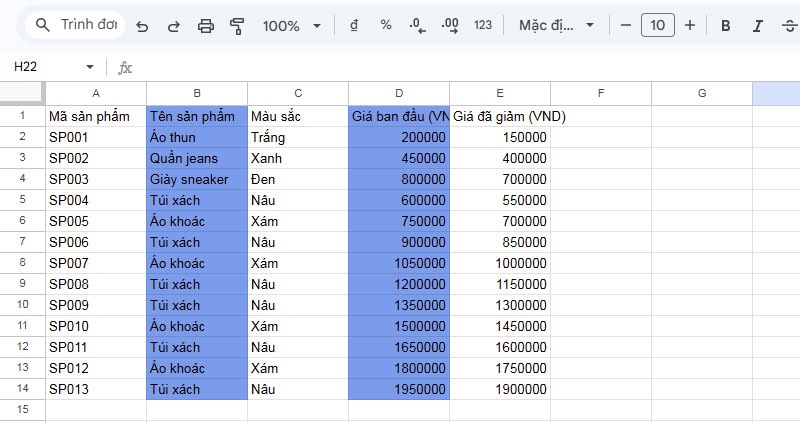800x423 pixels.
Task: Select the 'Đen' color cell
Action: tap(298, 179)
